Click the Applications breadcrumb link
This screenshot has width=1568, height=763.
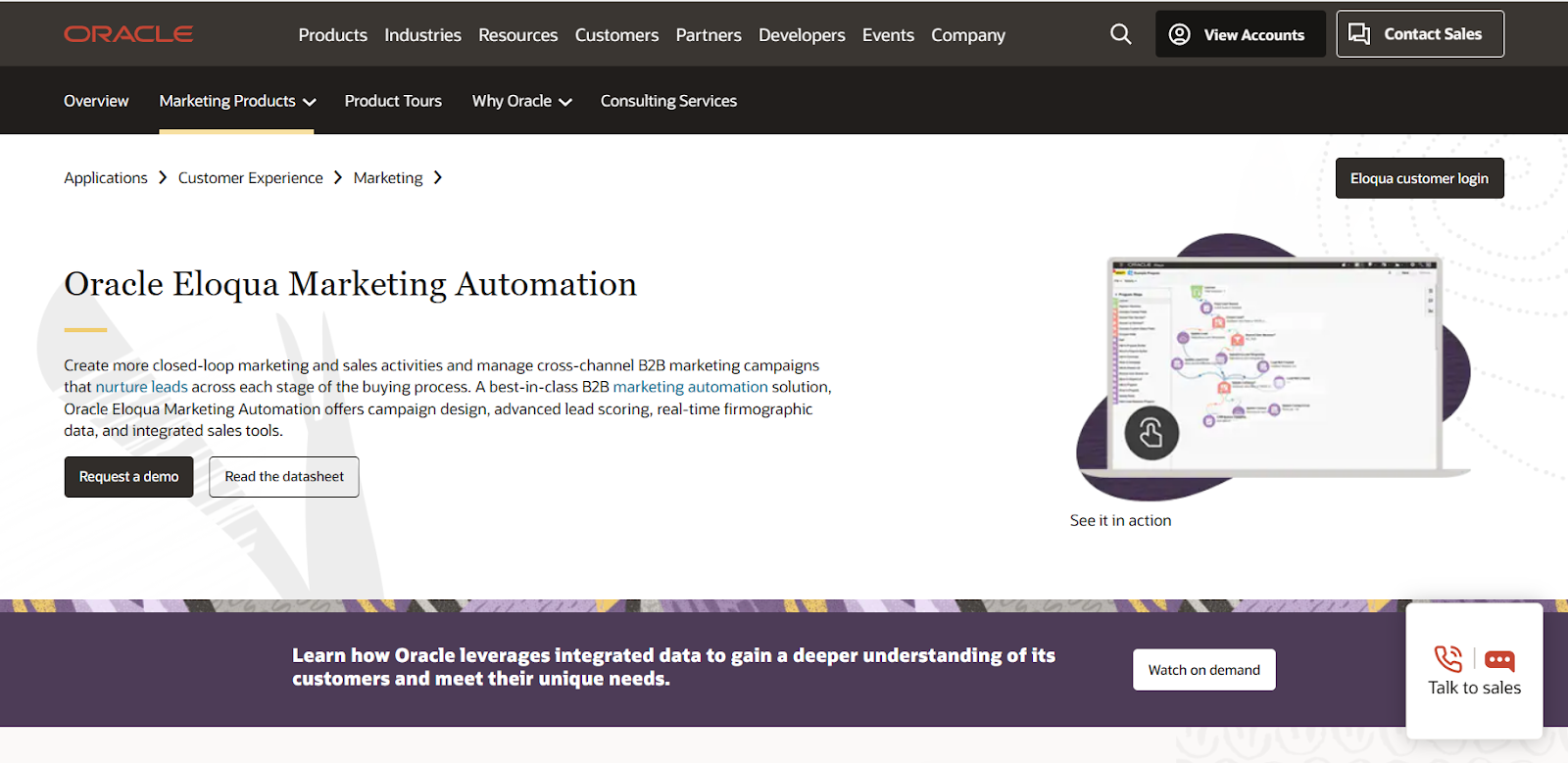coord(106,178)
